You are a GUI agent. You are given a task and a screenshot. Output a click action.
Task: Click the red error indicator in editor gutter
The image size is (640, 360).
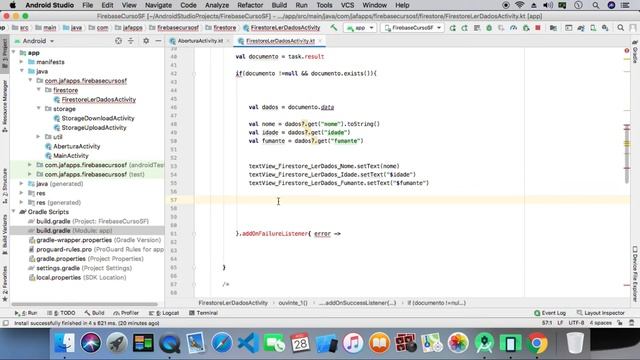point(627,51)
